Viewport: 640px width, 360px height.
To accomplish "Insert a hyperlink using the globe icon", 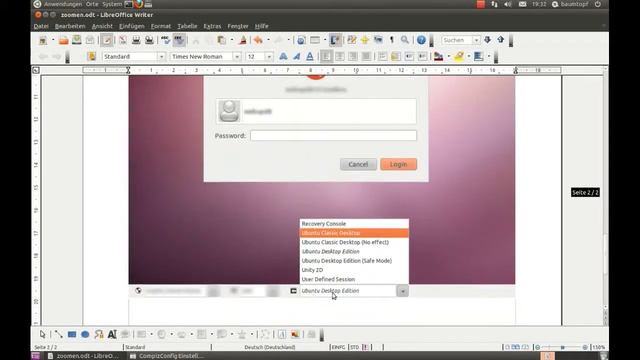I will pos(301,40).
